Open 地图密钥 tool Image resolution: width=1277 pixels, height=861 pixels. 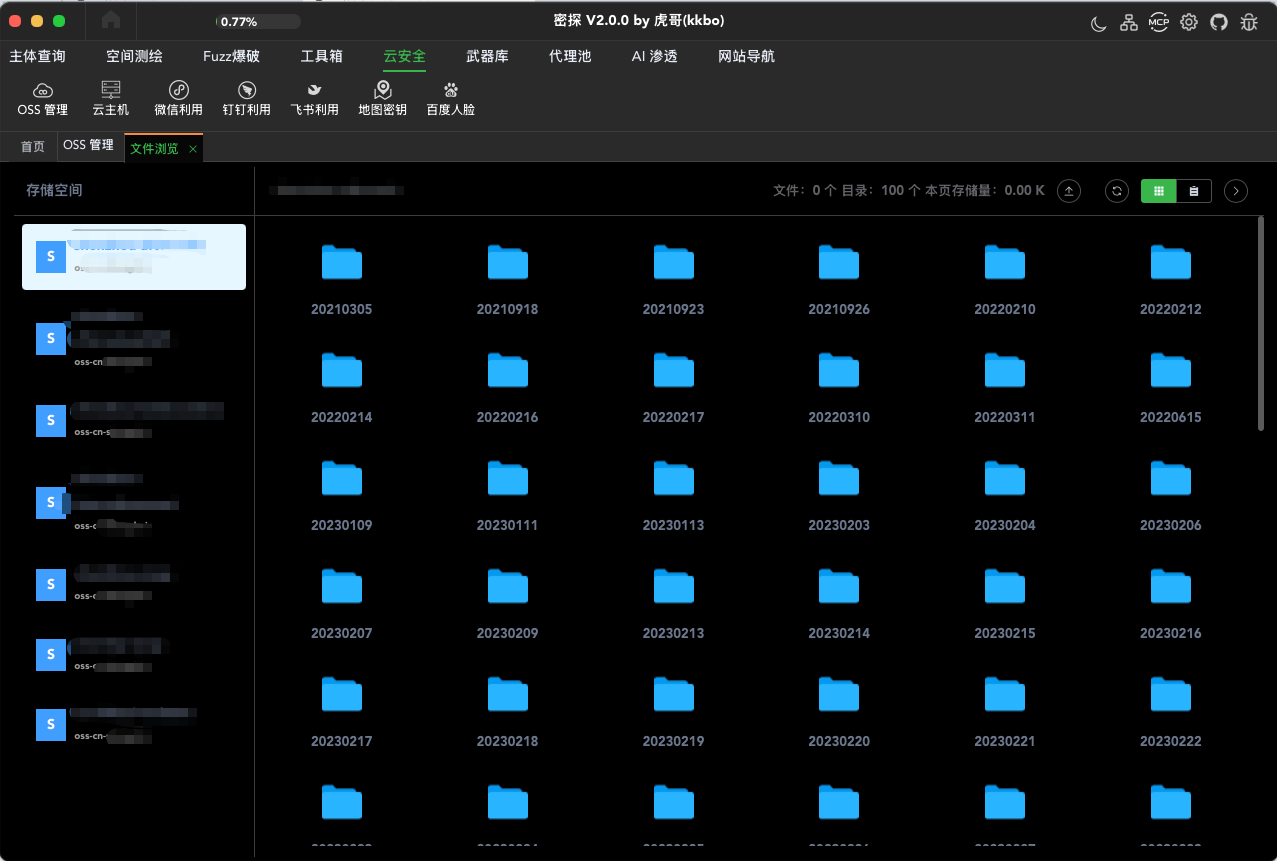coord(383,99)
